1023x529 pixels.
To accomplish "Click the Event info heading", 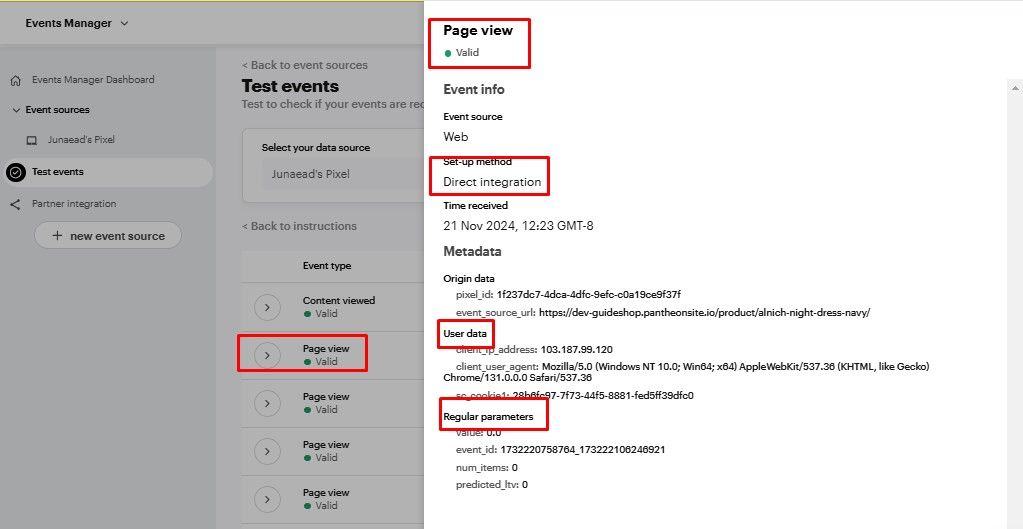I will [474, 89].
